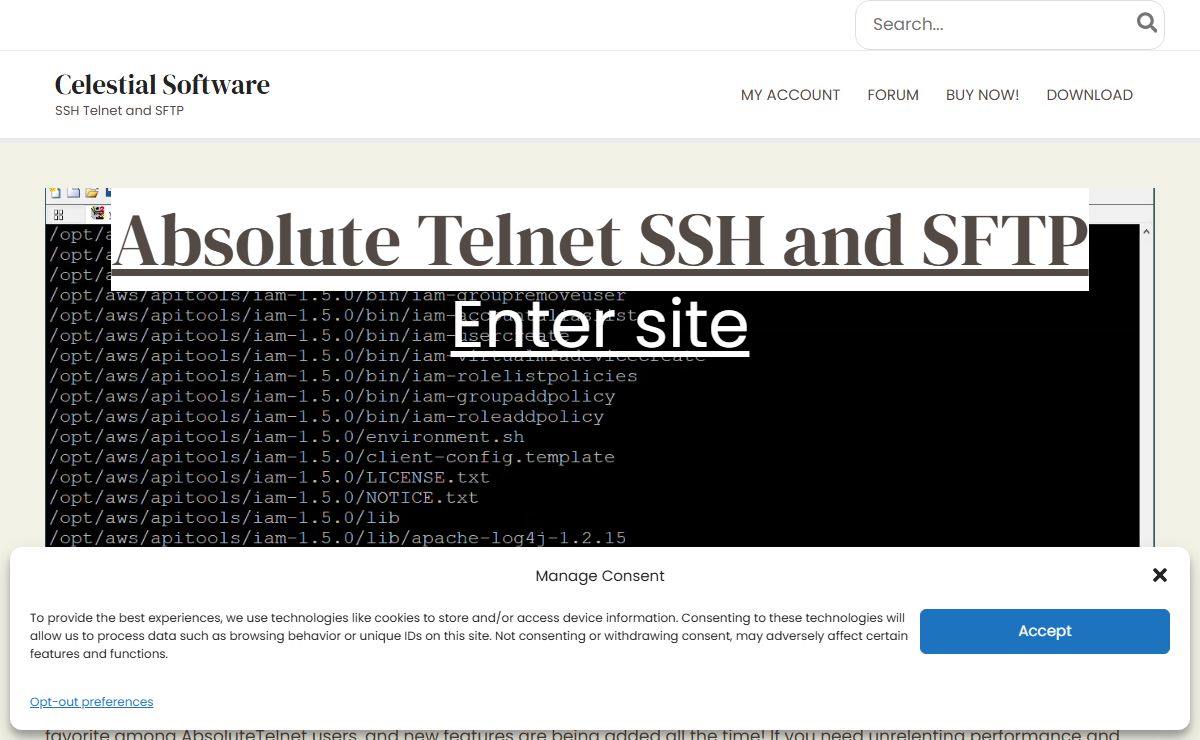Open Opt-out preferences link
The height and width of the screenshot is (740, 1200).
91,702
